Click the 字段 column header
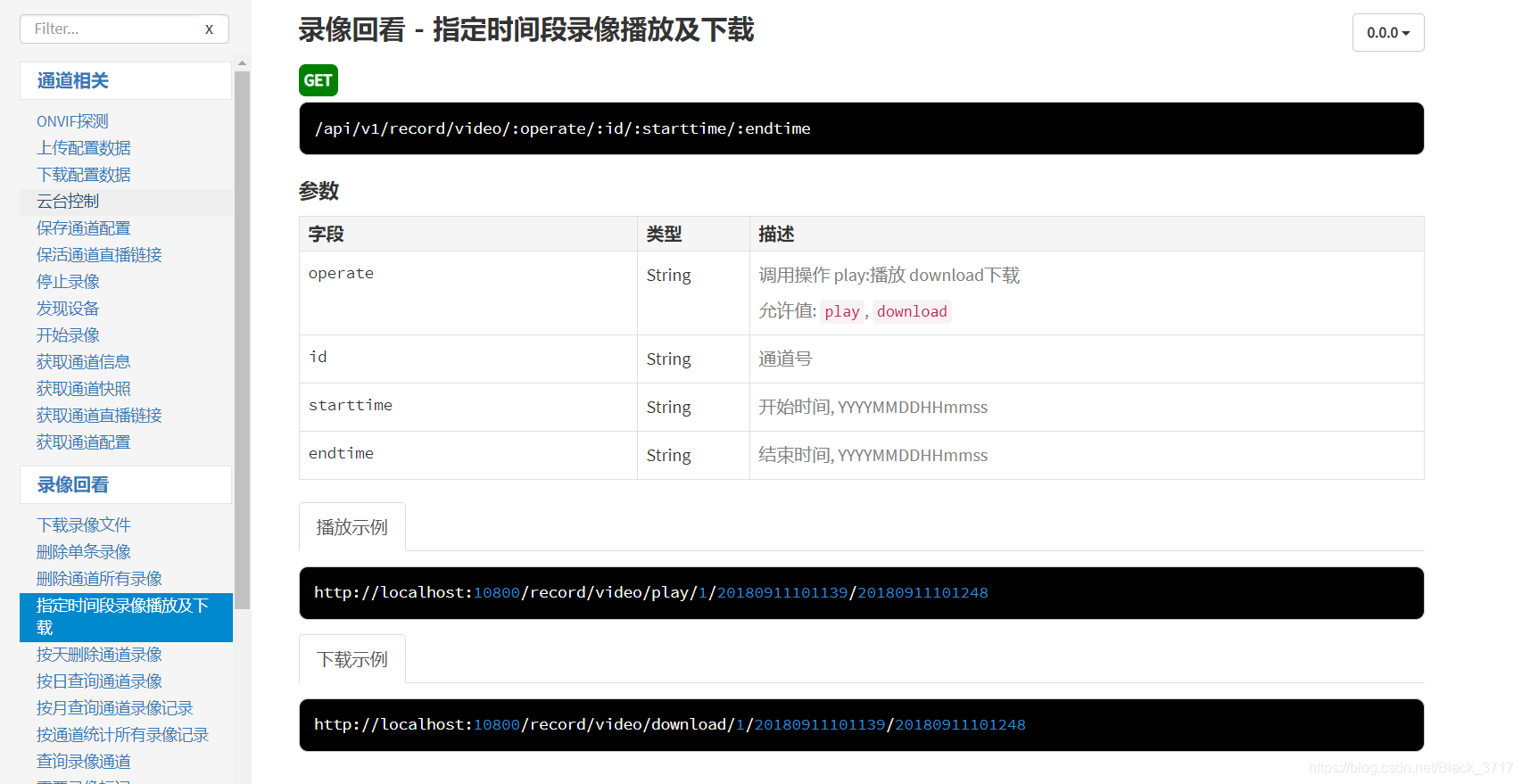This screenshot has height=784, width=1522. point(468,234)
